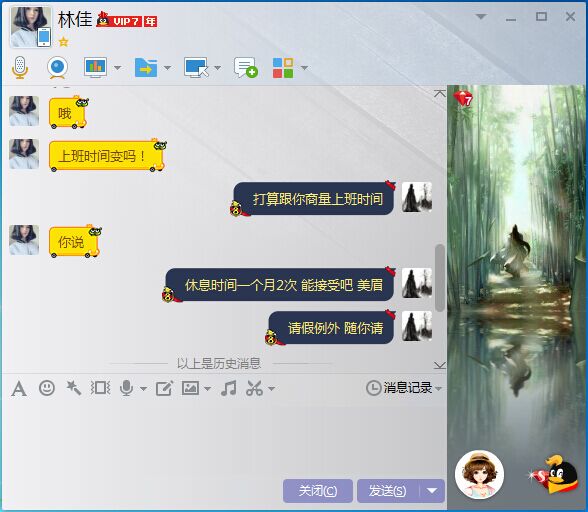The height and width of the screenshot is (512, 588).
Task: Expand presentation options dropdown arrow
Action: pyautogui.click(x=117, y=68)
